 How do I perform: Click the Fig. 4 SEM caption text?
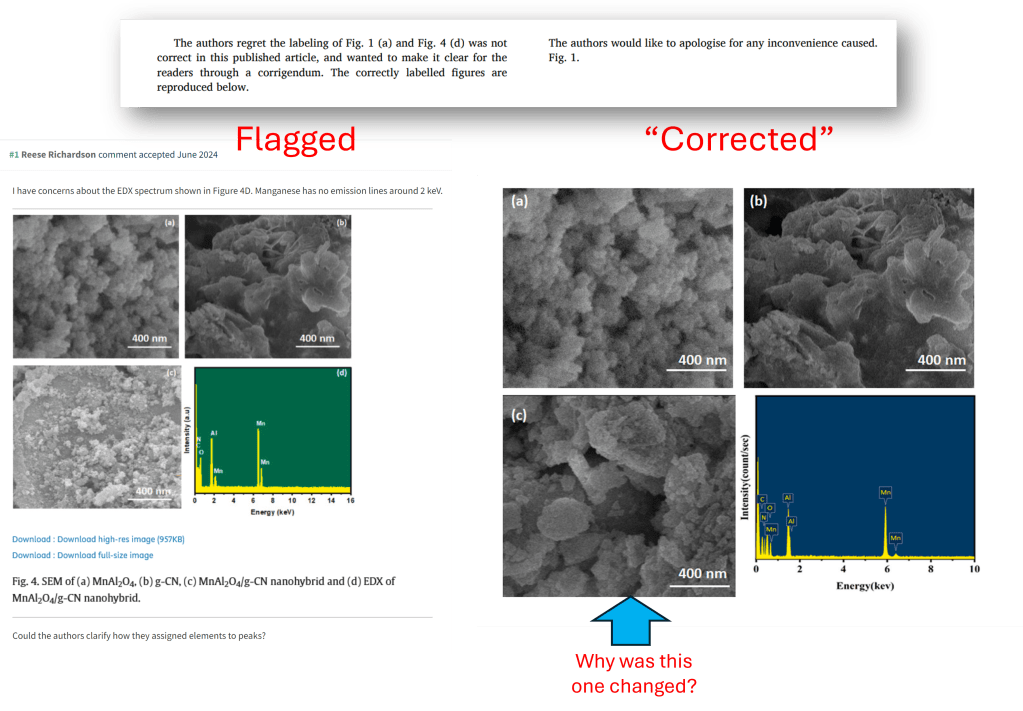tap(203, 589)
